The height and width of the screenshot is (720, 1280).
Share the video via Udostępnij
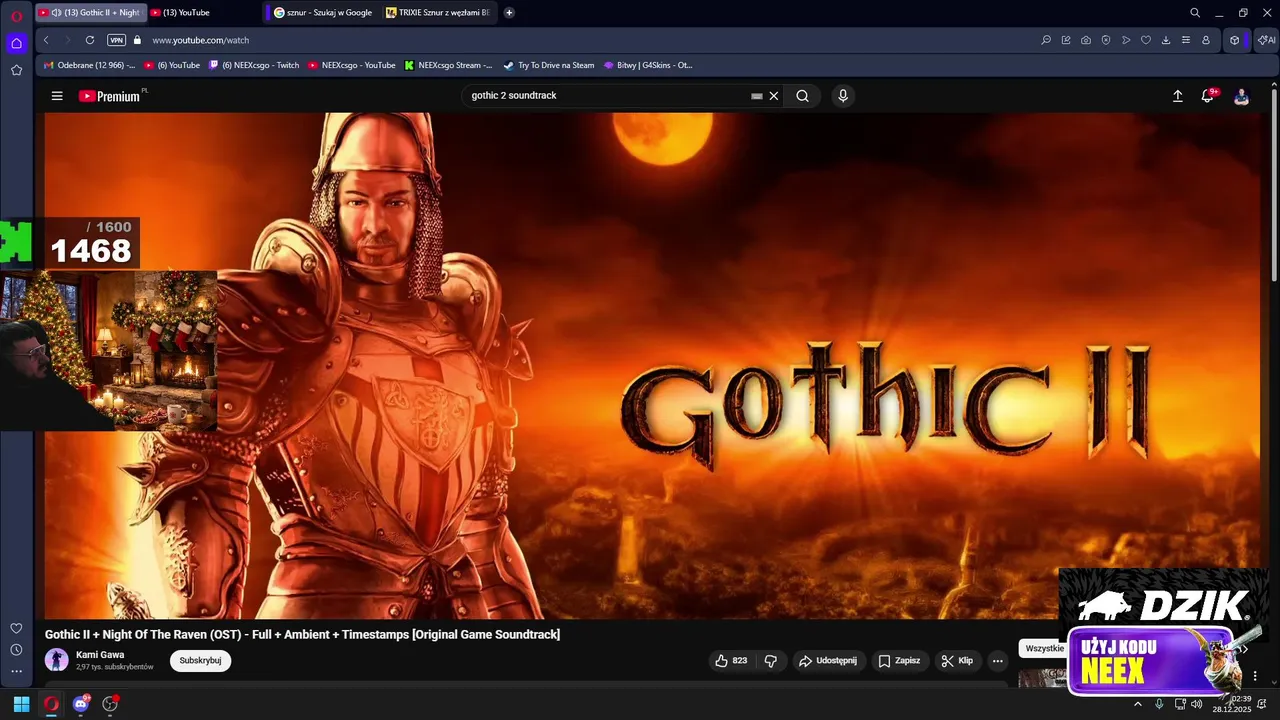point(827,661)
